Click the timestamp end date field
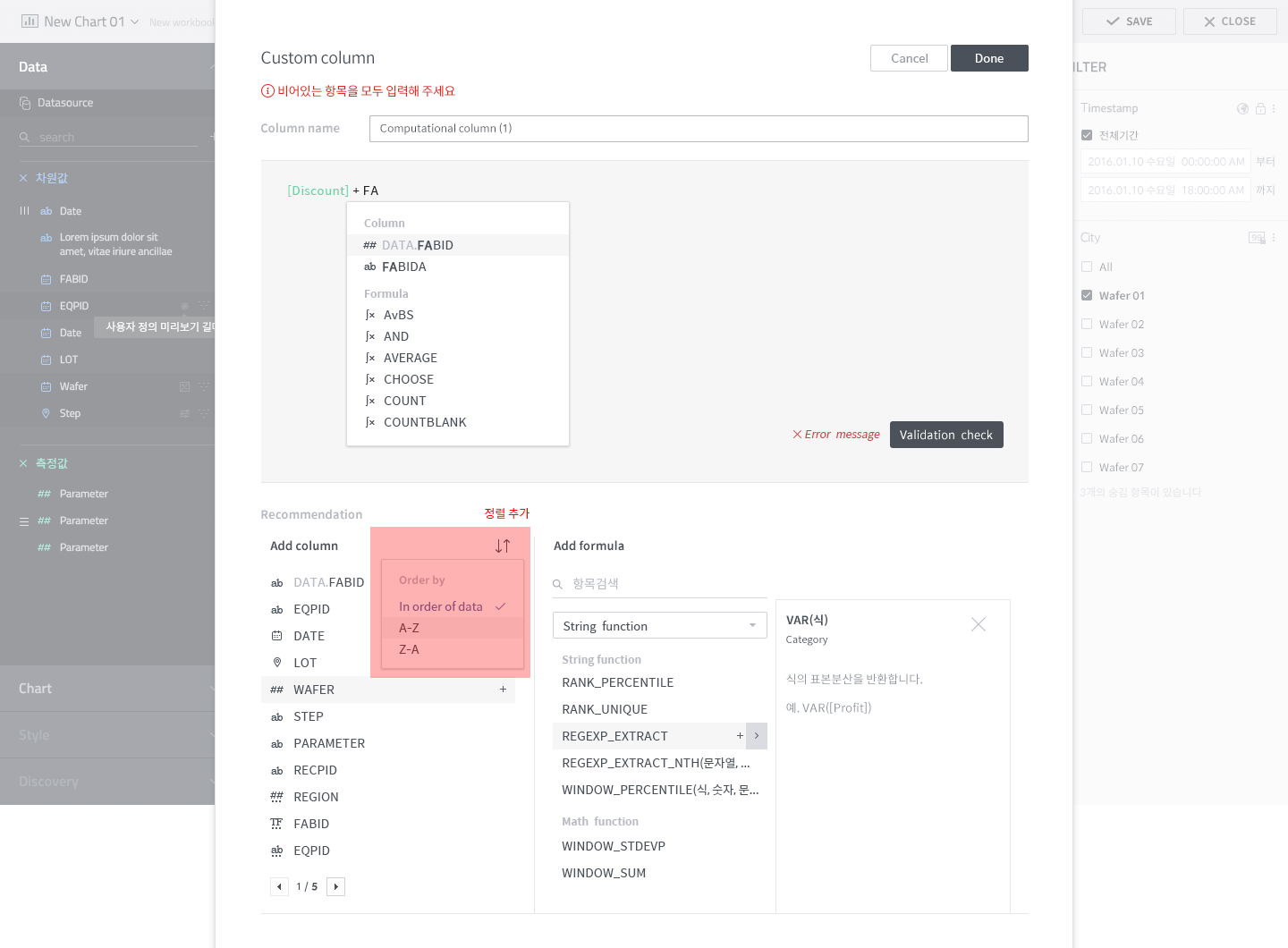1288x948 pixels. click(1165, 190)
